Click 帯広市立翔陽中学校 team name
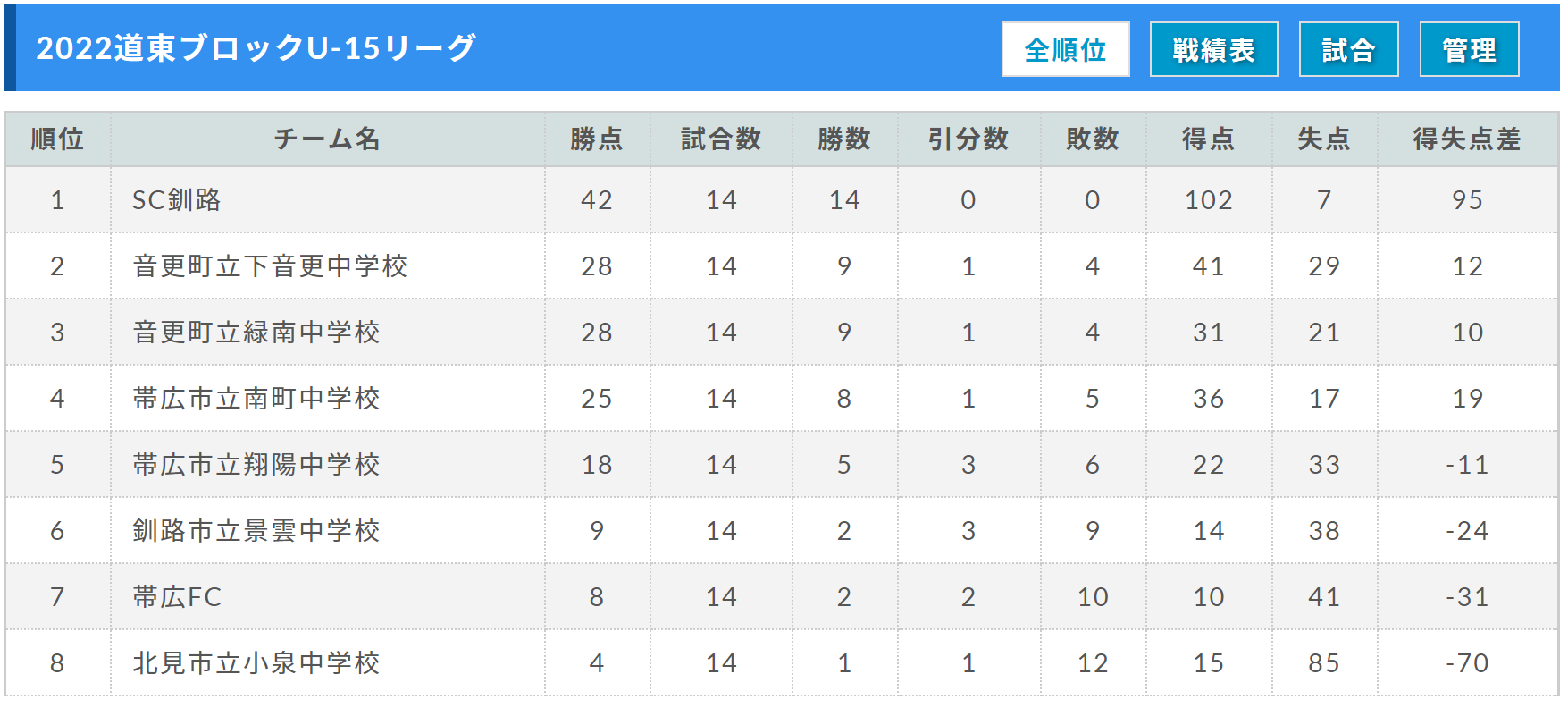1568x708 pixels. (x=256, y=465)
